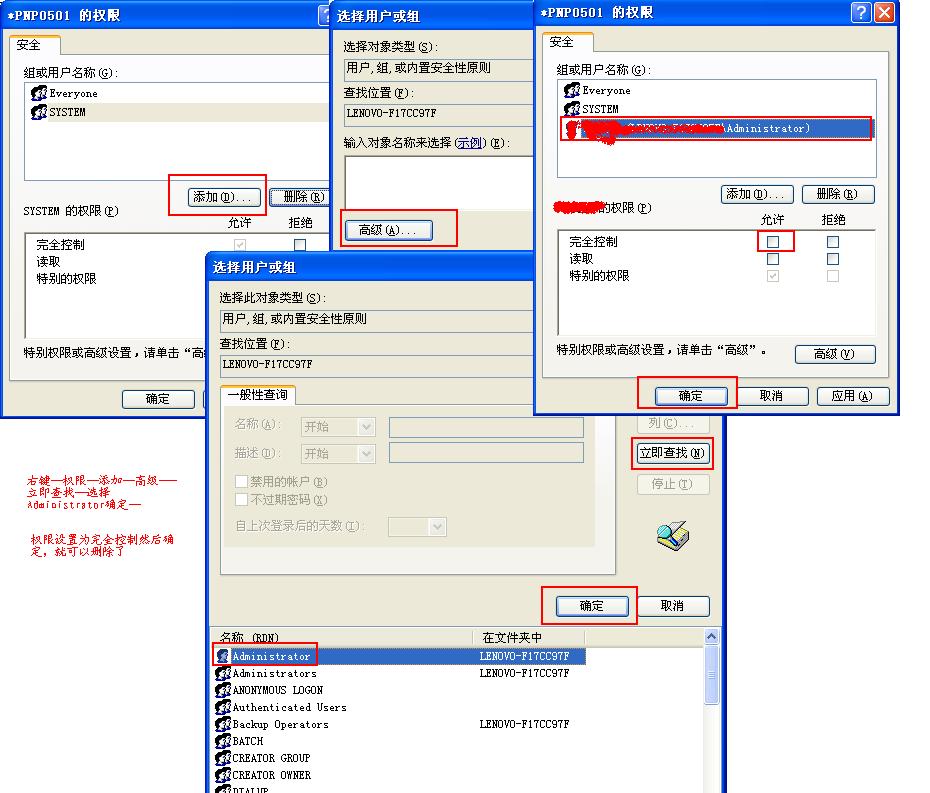Click 删除 button in right permissions window

(x=837, y=194)
